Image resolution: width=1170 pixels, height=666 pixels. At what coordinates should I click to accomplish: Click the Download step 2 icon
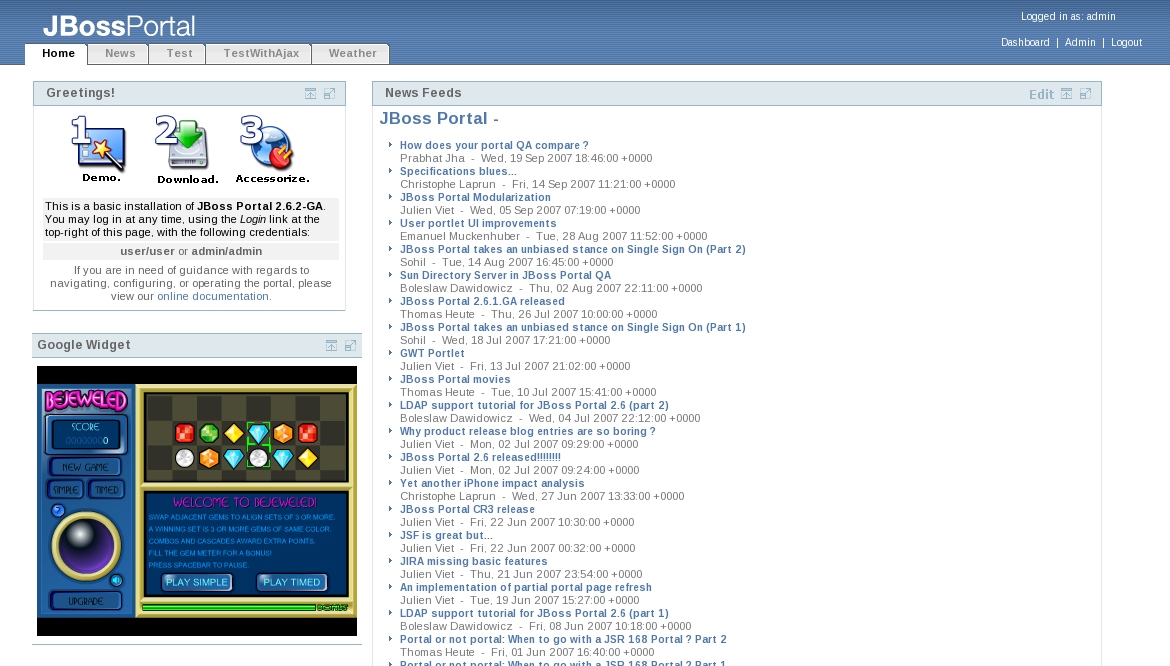(187, 149)
